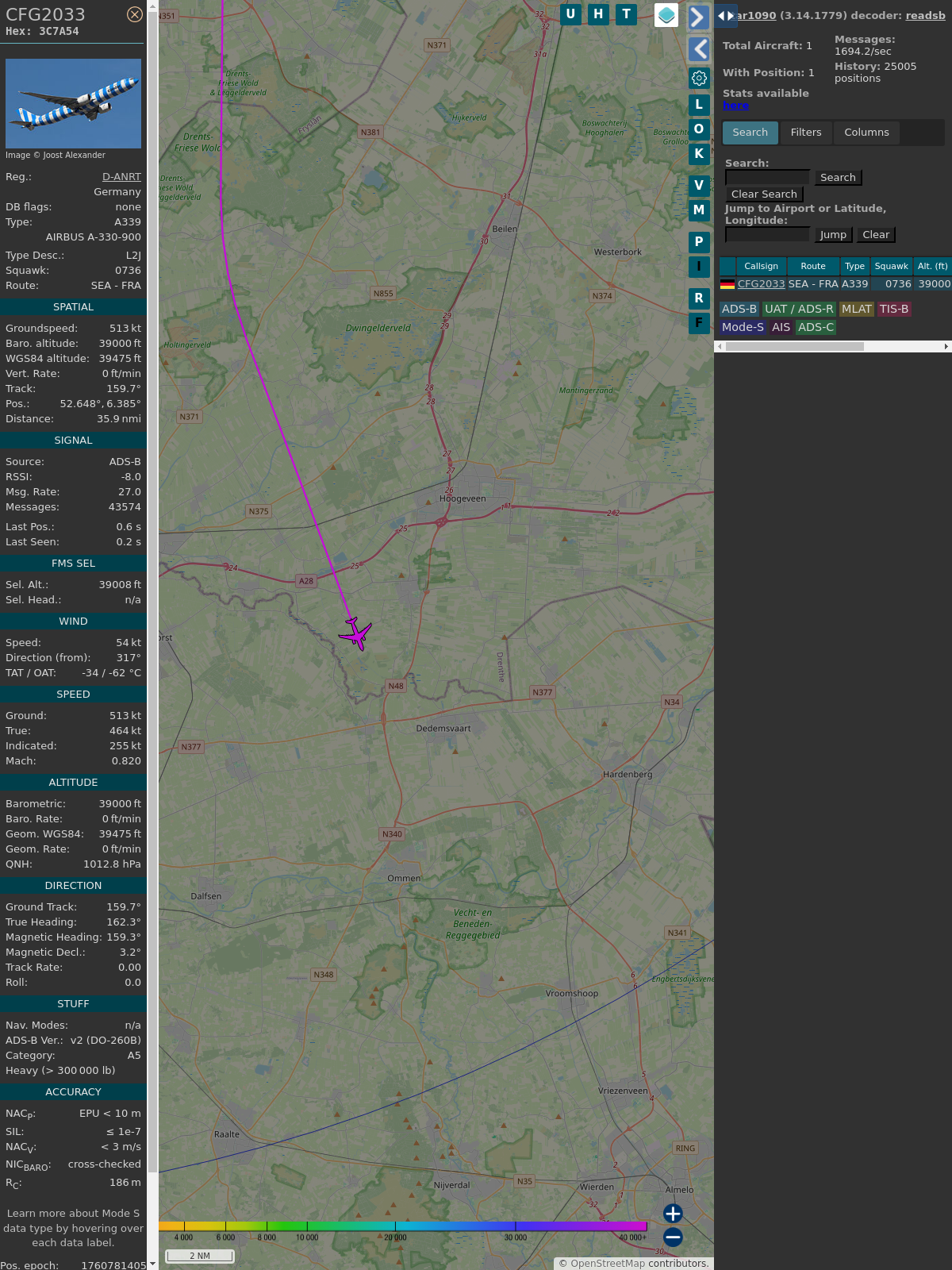The width and height of the screenshot is (952, 1270).
Task: Click the magenta aircraft icon on map
Action: point(356,633)
